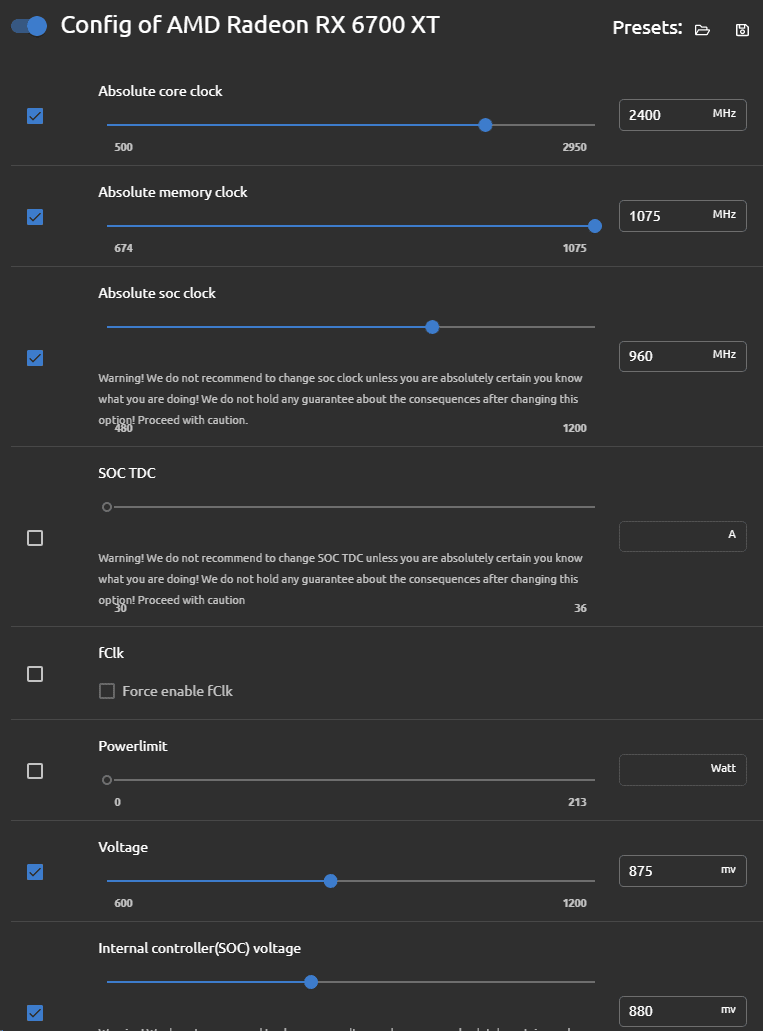This screenshot has height=1031, width=763.
Task: Click the SOC TDC warning text
Action: pyautogui.click(x=340, y=579)
